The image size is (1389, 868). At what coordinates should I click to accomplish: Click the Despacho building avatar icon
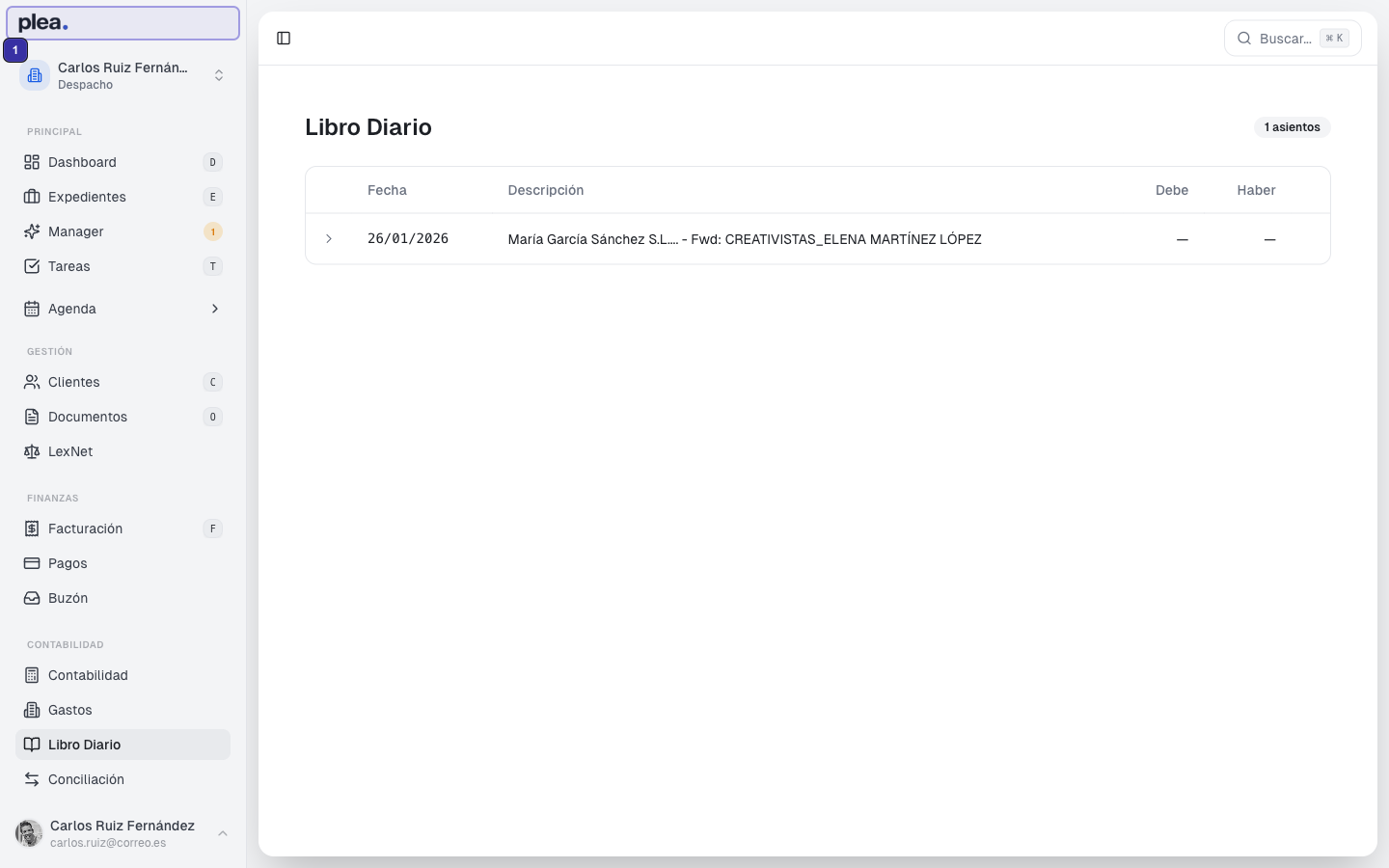pyautogui.click(x=35, y=75)
